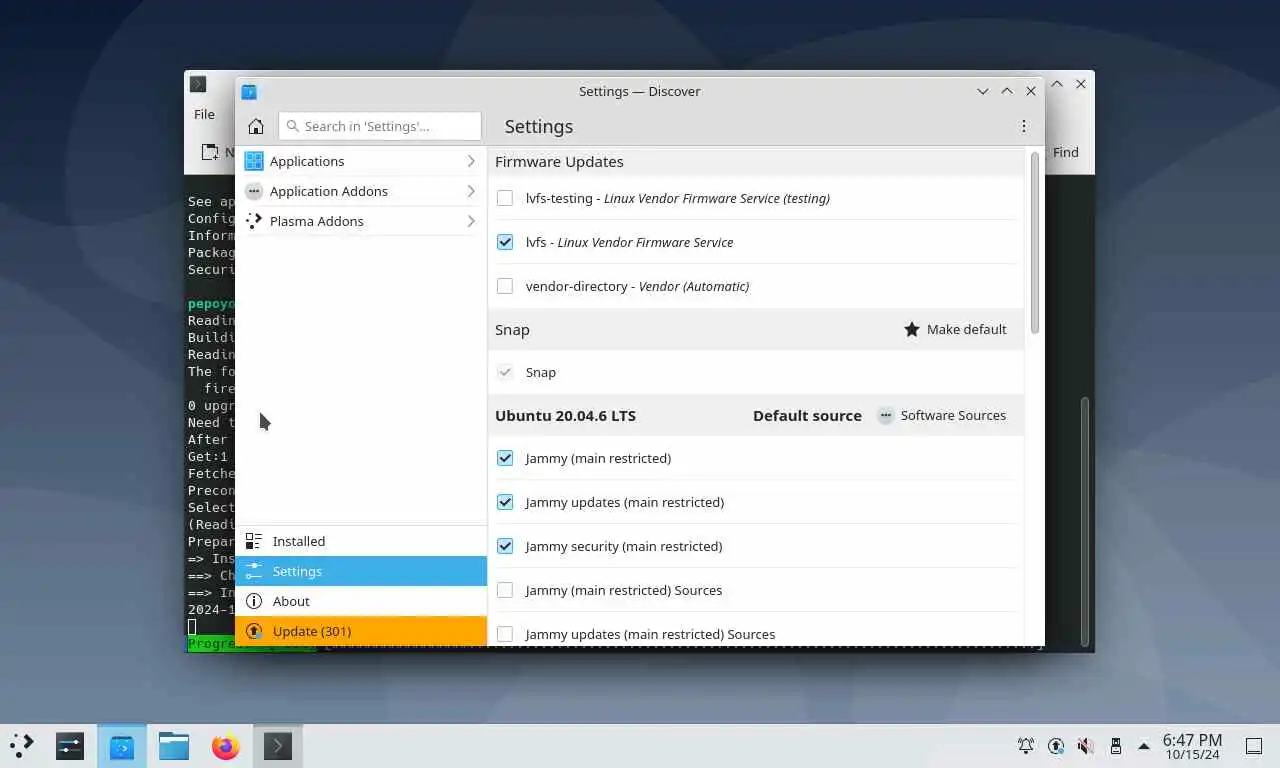Click the Installed list icon

[254, 541]
